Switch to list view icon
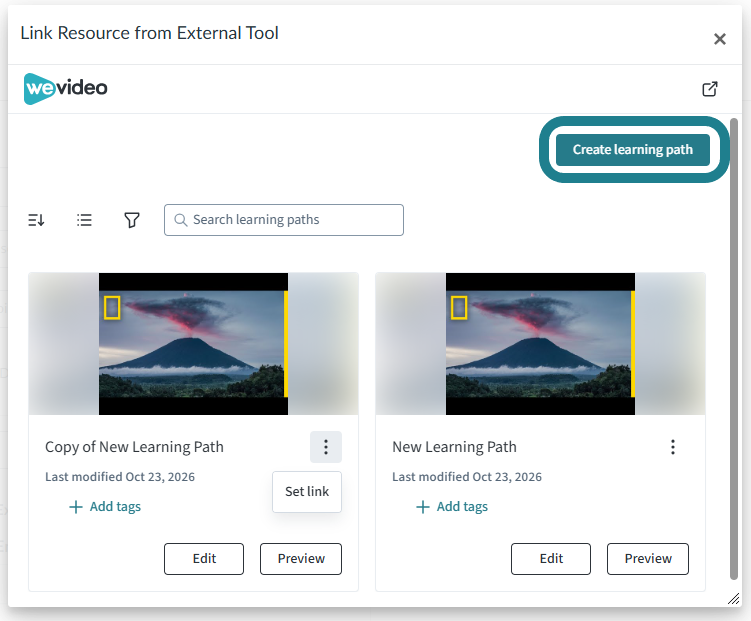The image size is (751, 621). (x=84, y=220)
